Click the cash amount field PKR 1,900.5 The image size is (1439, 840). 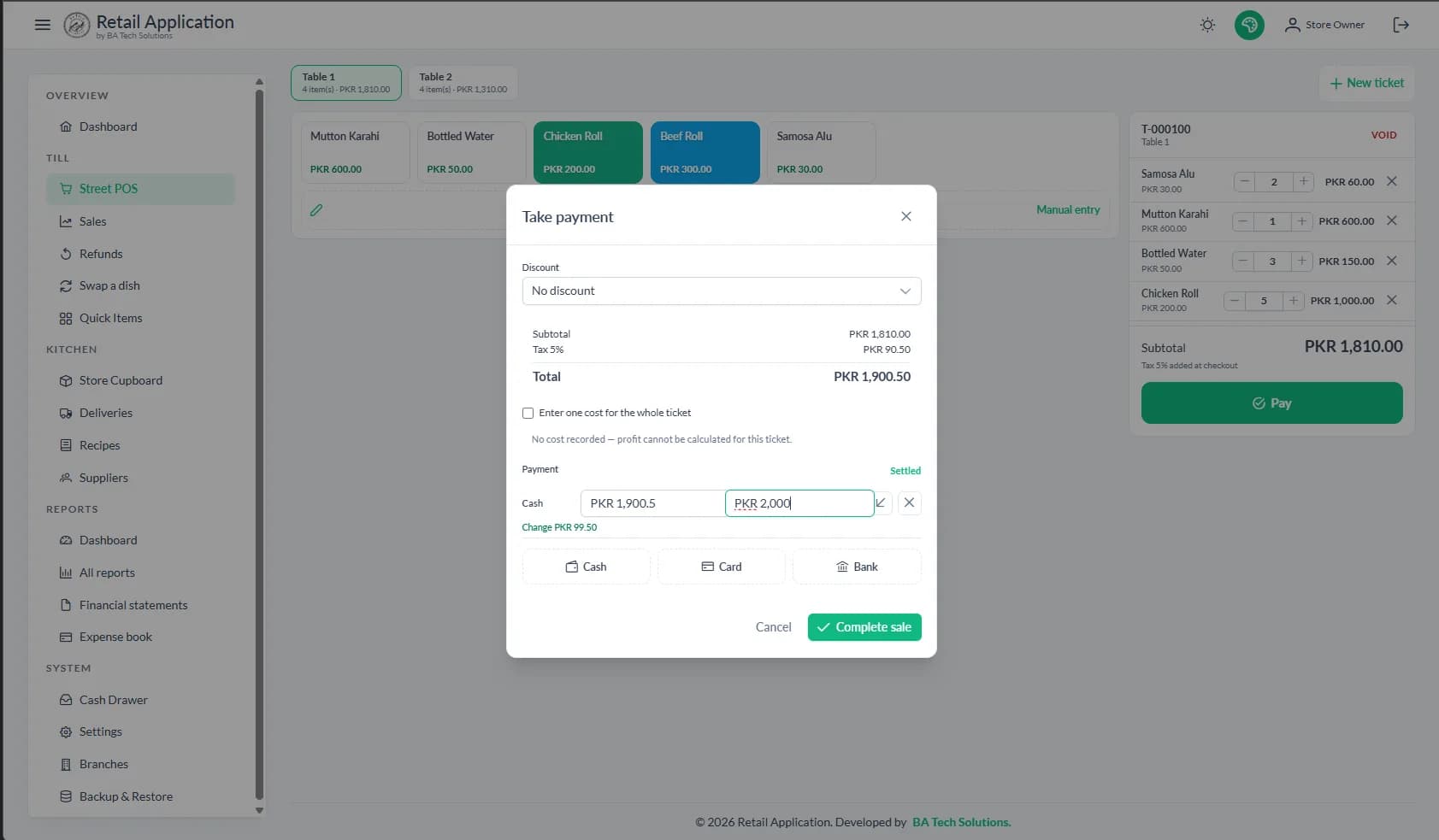[x=653, y=503]
